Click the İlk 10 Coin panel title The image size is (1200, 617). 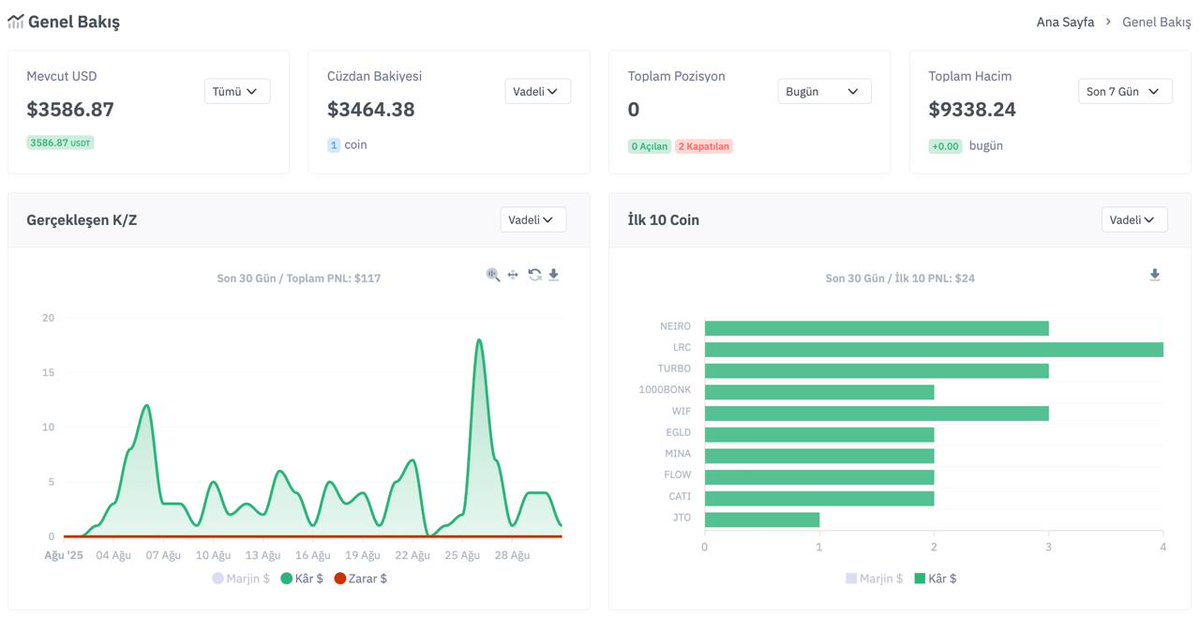coord(663,220)
